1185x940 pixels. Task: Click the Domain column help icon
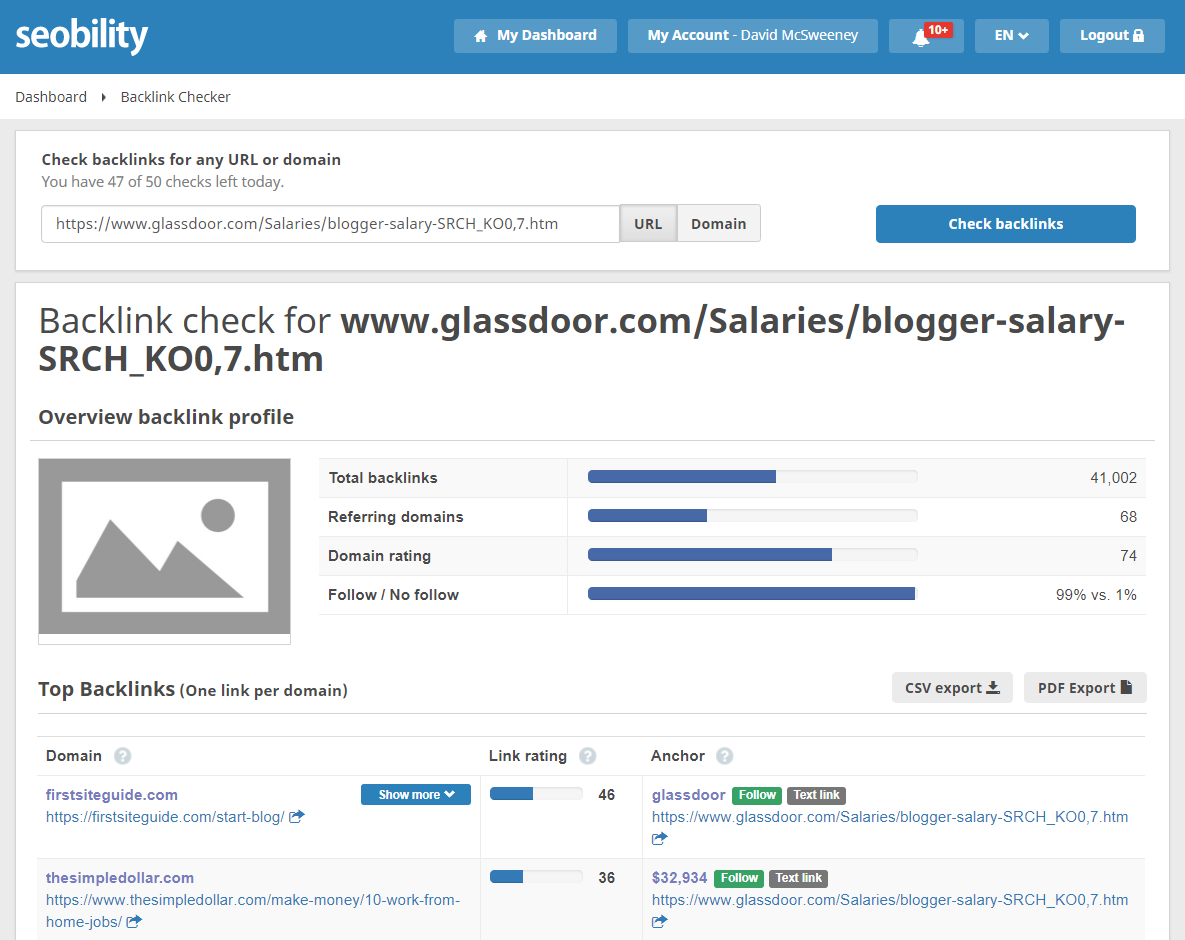click(x=122, y=756)
